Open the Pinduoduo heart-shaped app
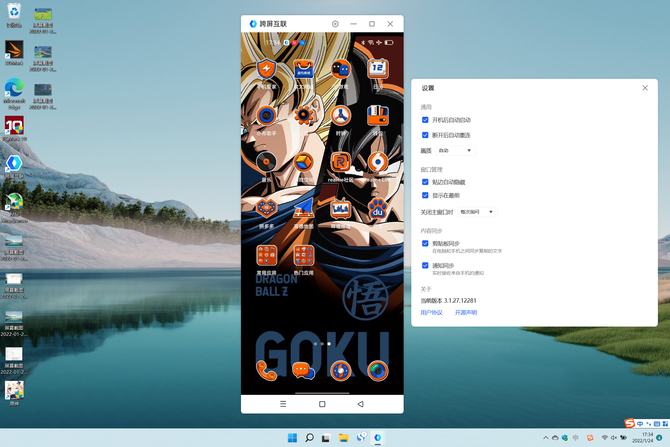Viewport: 670px width, 447px height. 266,209
